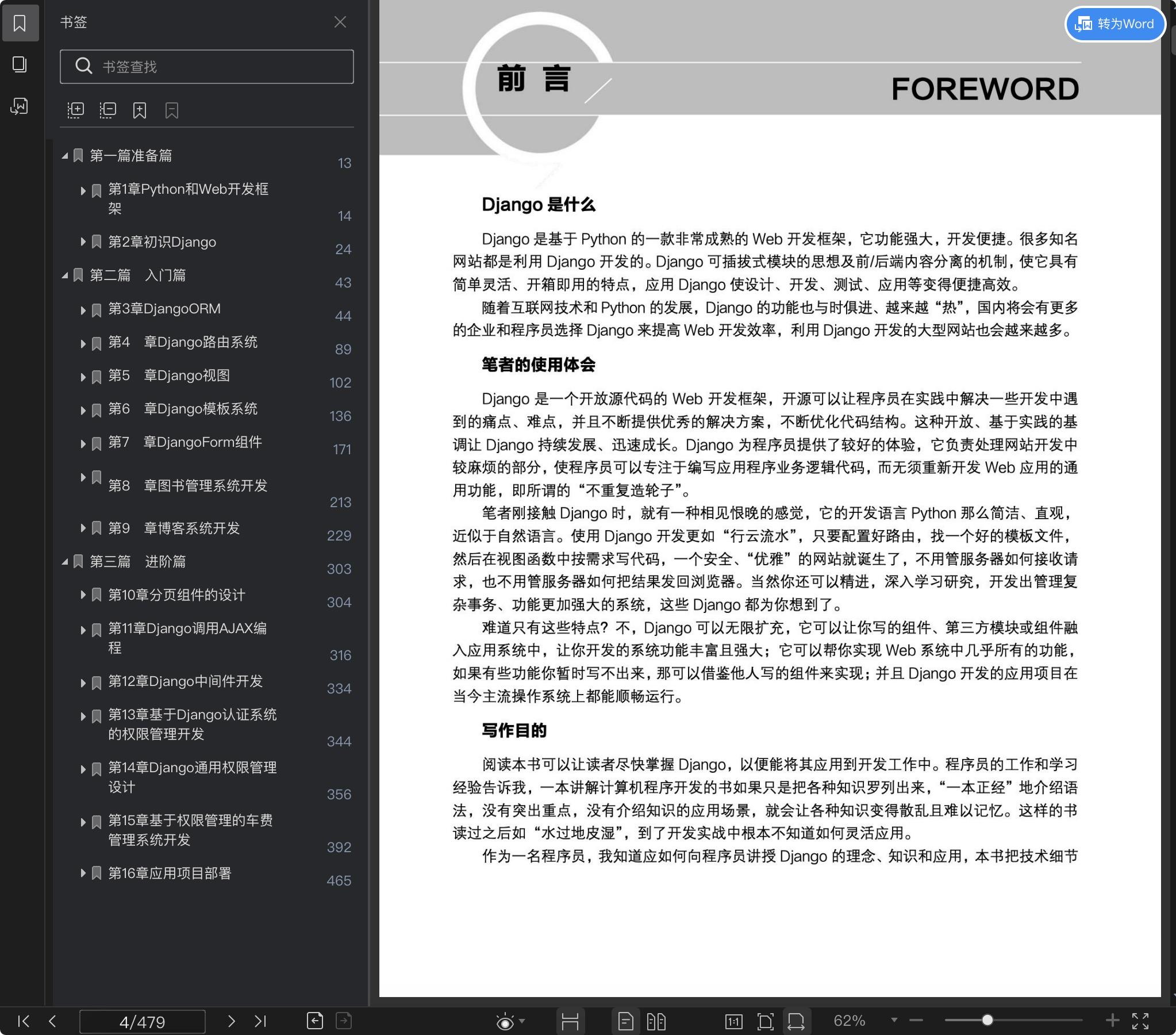
Task: Expand 第1章Python和Web开发框架
Action: point(83,190)
